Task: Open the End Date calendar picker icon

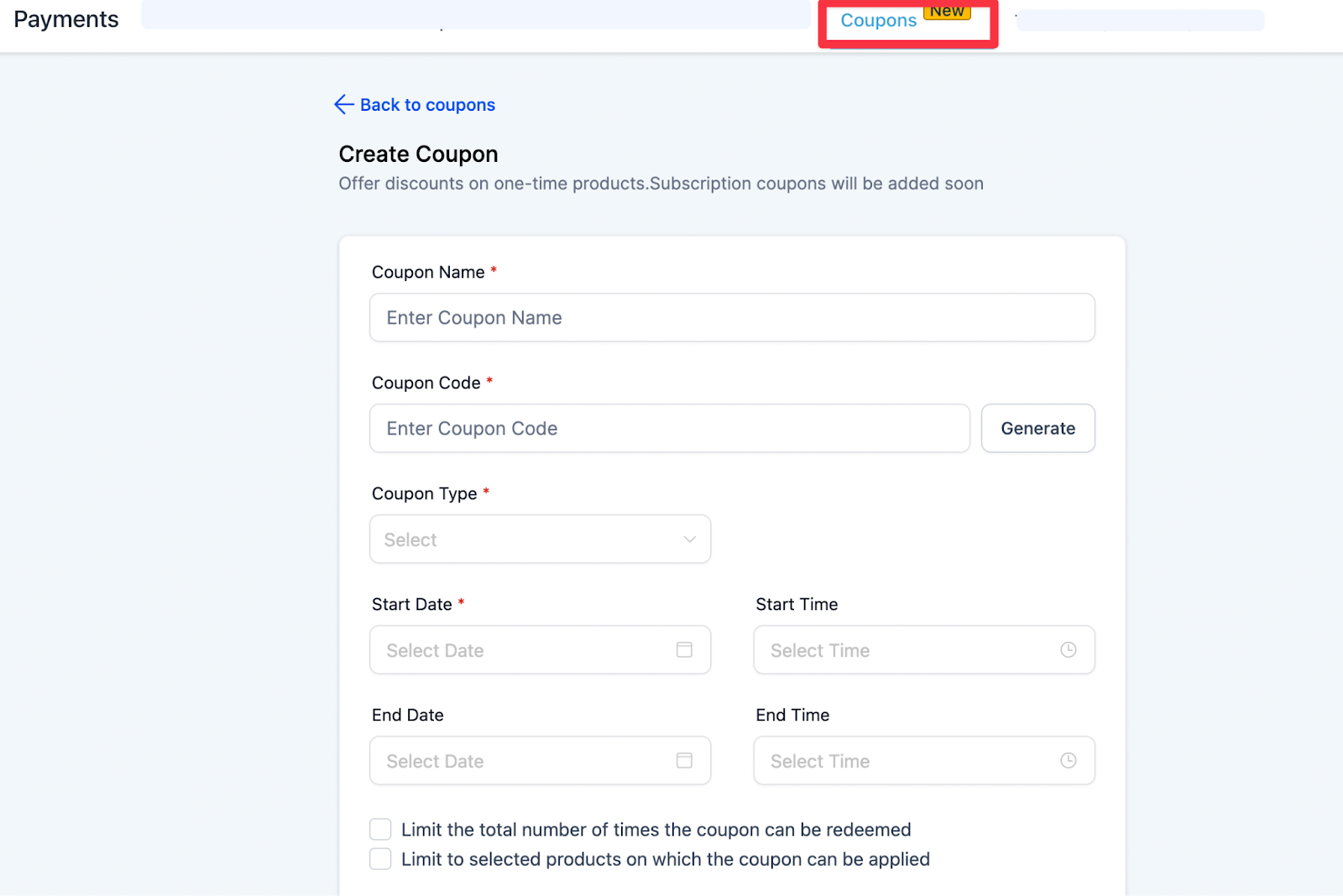Action: pyautogui.click(x=685, y=760)
